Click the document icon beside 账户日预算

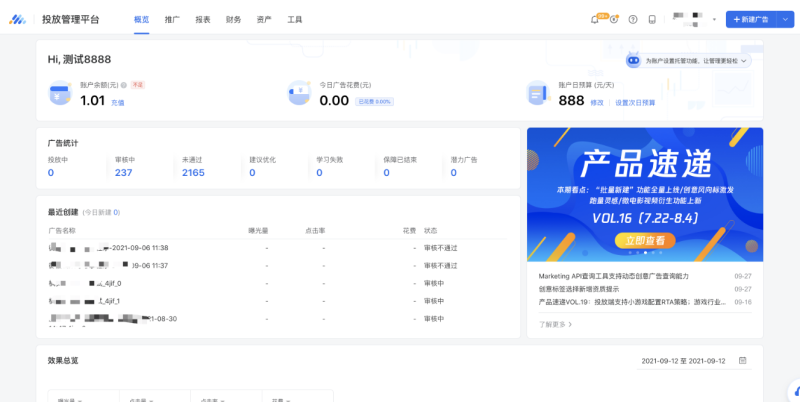[x=538, y=93]
